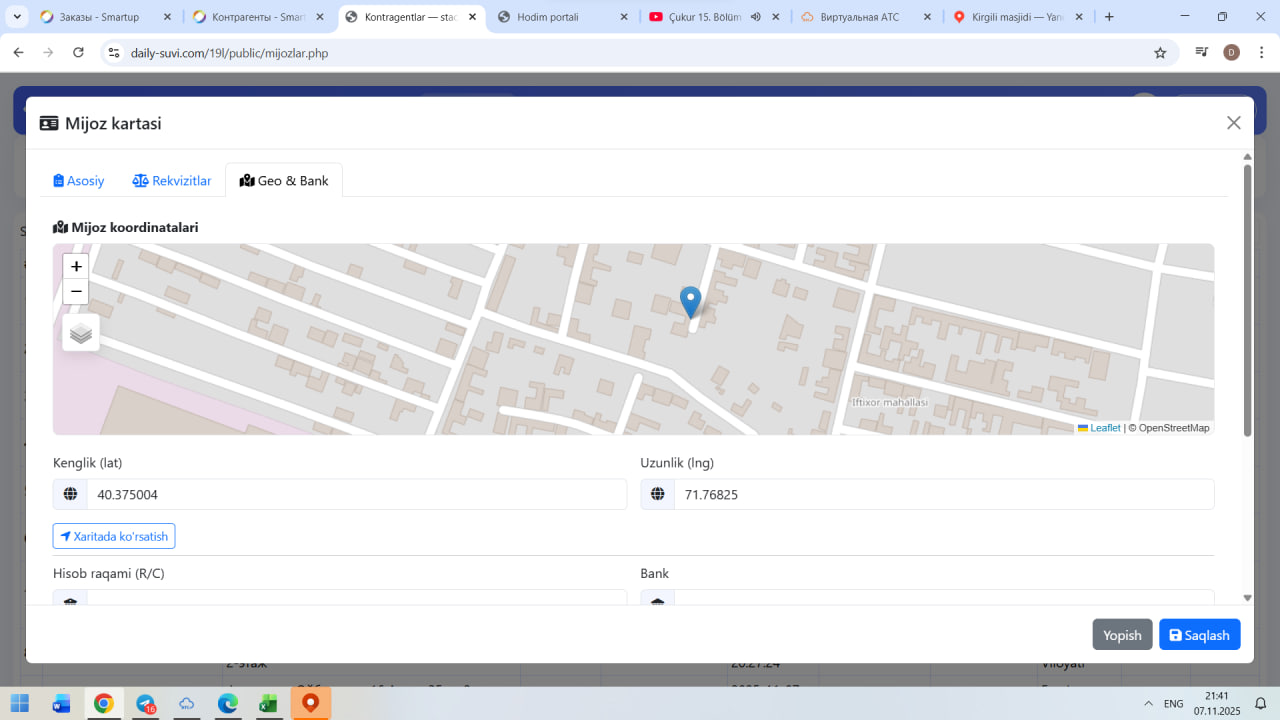Image resolution: width=1280 pixels, height=720 pixels.
Task: Expand the browser tab search dropdown
Action: [17, 17]
